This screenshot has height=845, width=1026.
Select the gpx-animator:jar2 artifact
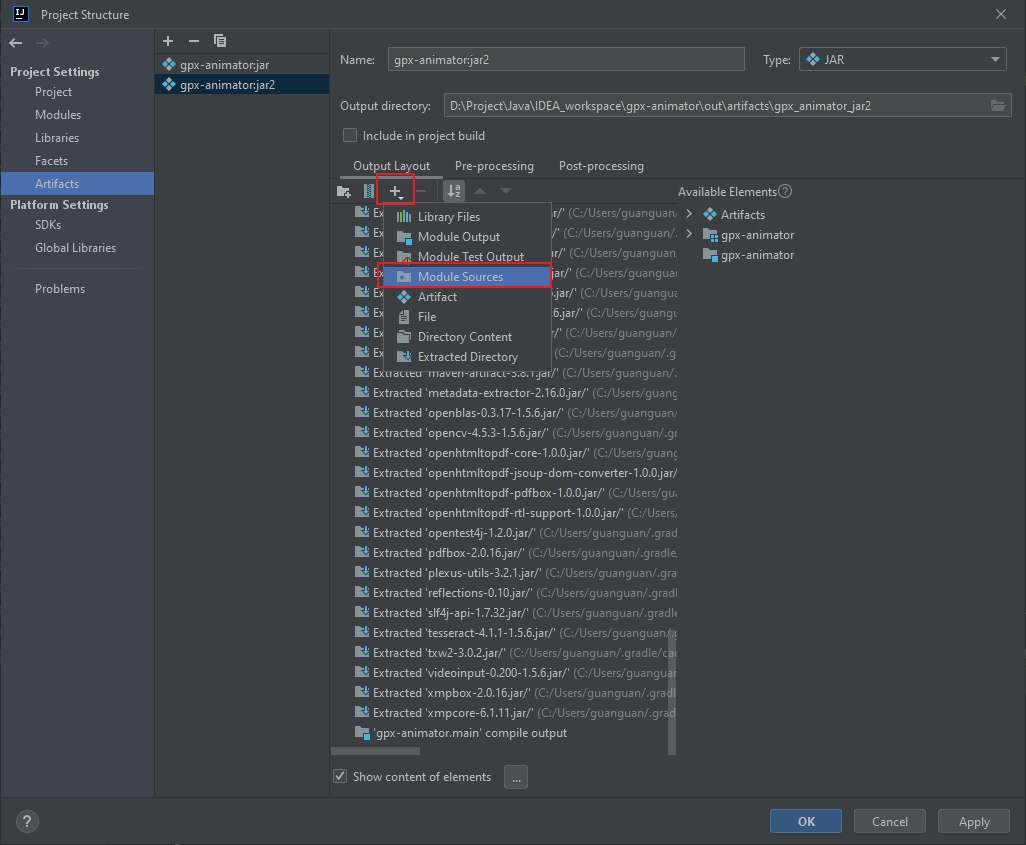241,84
